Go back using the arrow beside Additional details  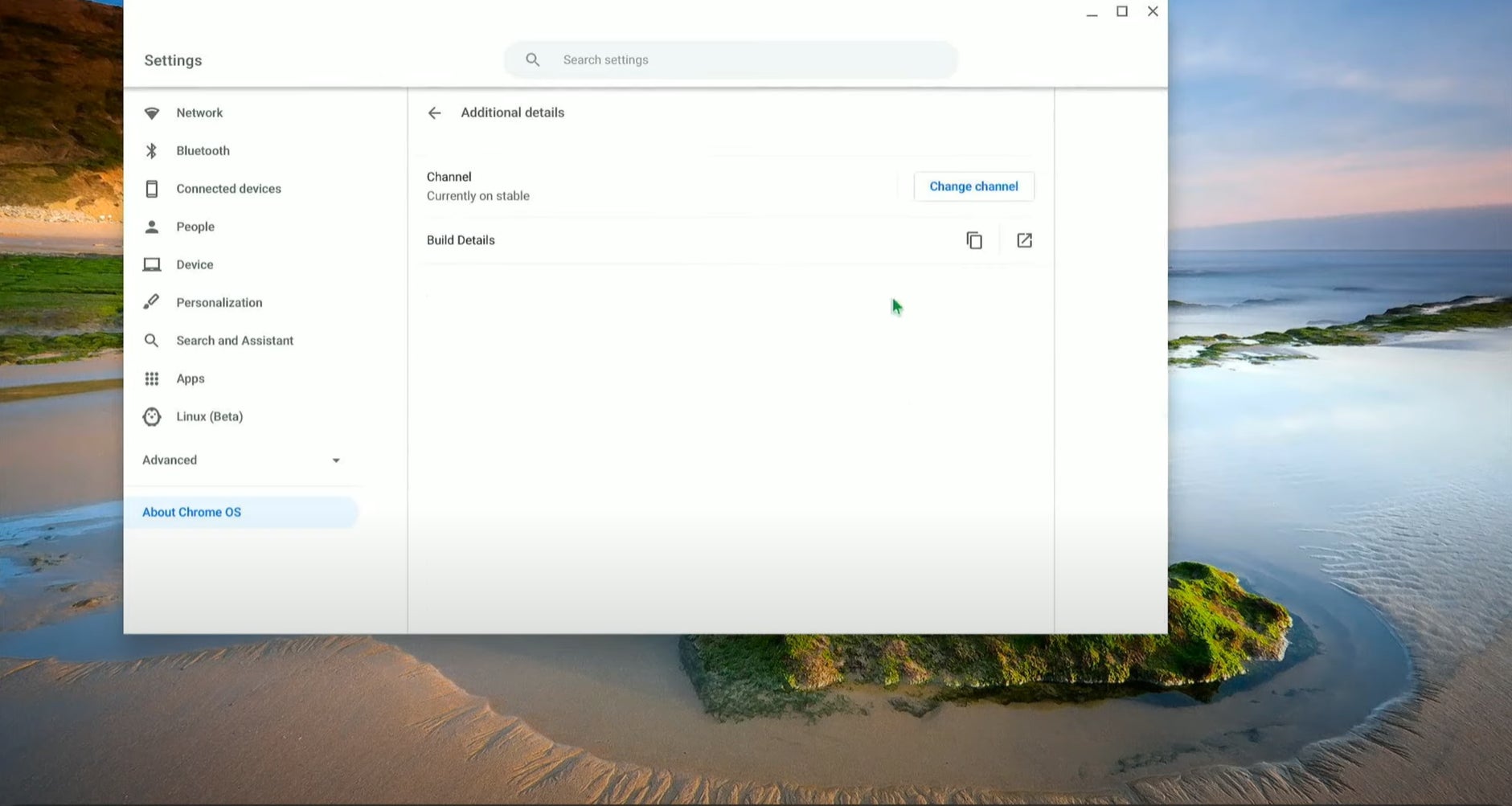(434, 113)
